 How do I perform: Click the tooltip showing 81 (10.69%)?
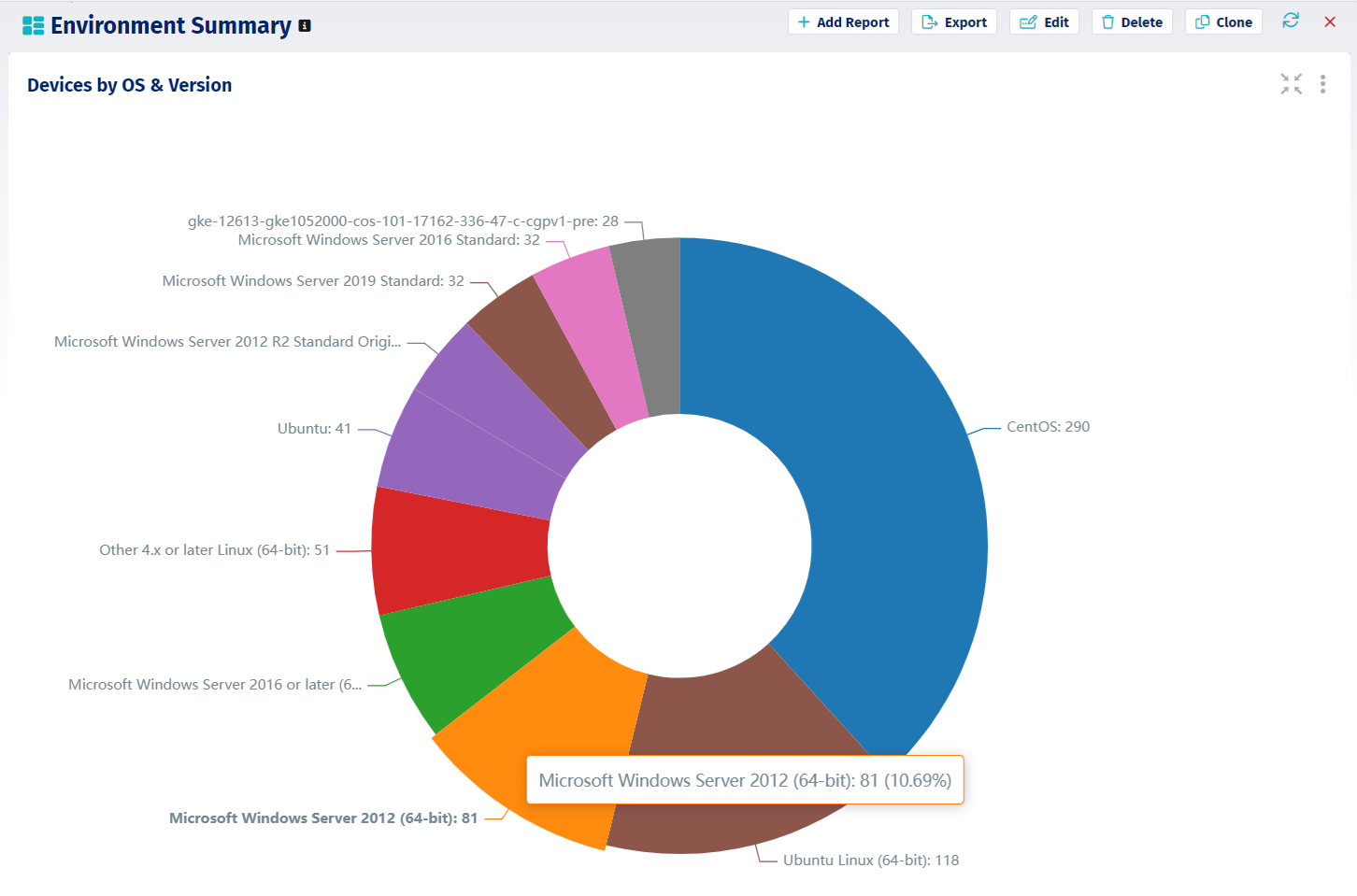coord(745,780)
